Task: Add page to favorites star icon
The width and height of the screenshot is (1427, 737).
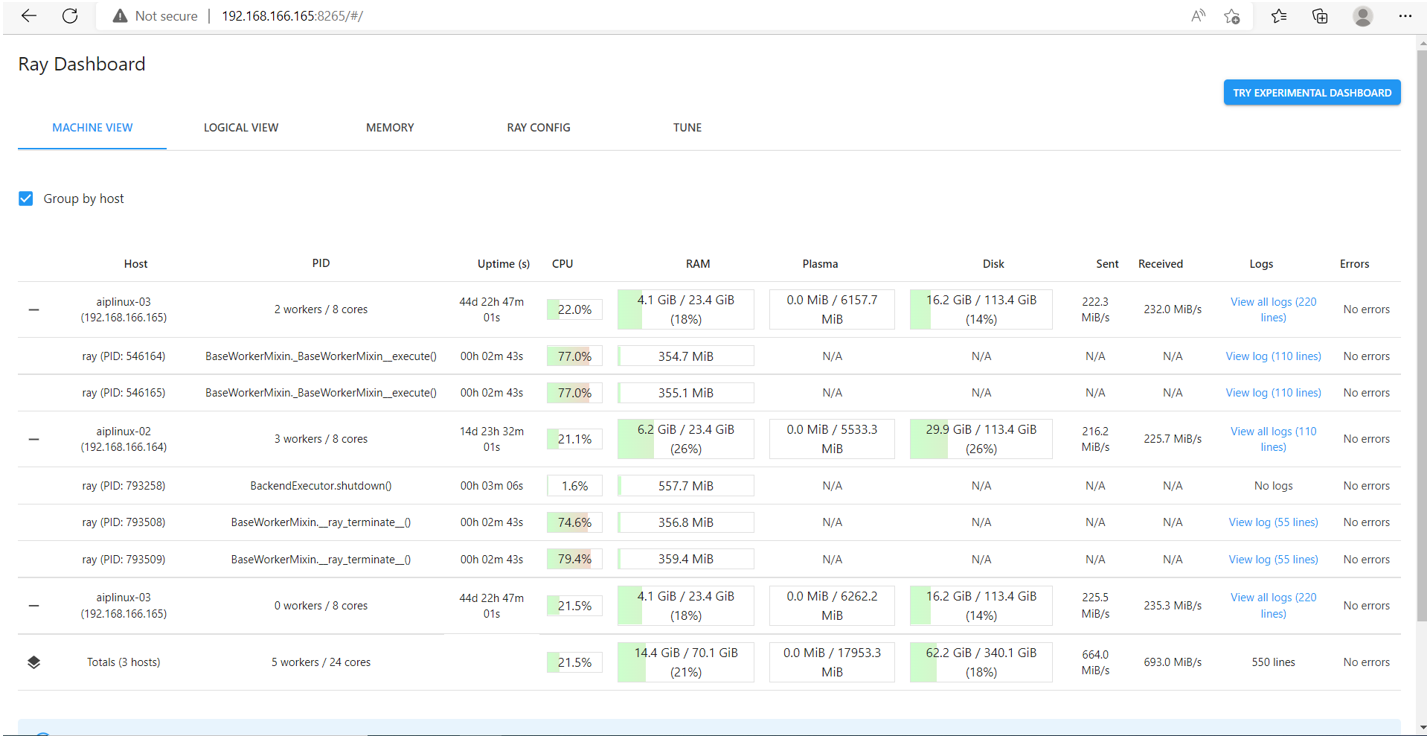Action: (1232, 16)
